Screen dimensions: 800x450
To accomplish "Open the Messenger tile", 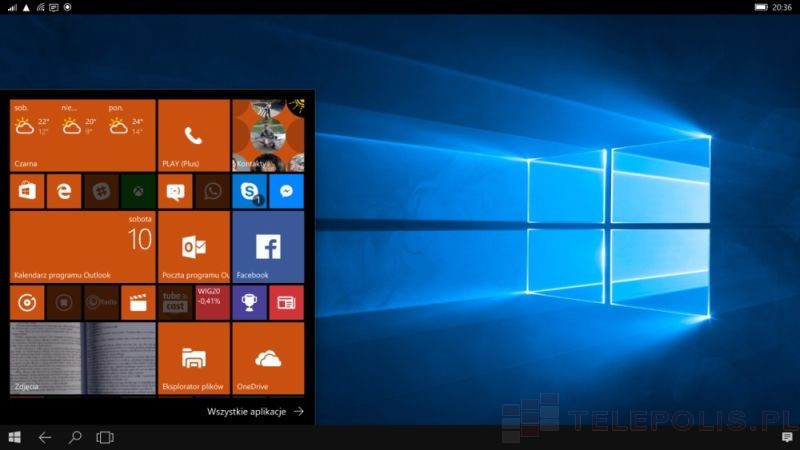I will [287, 191].
